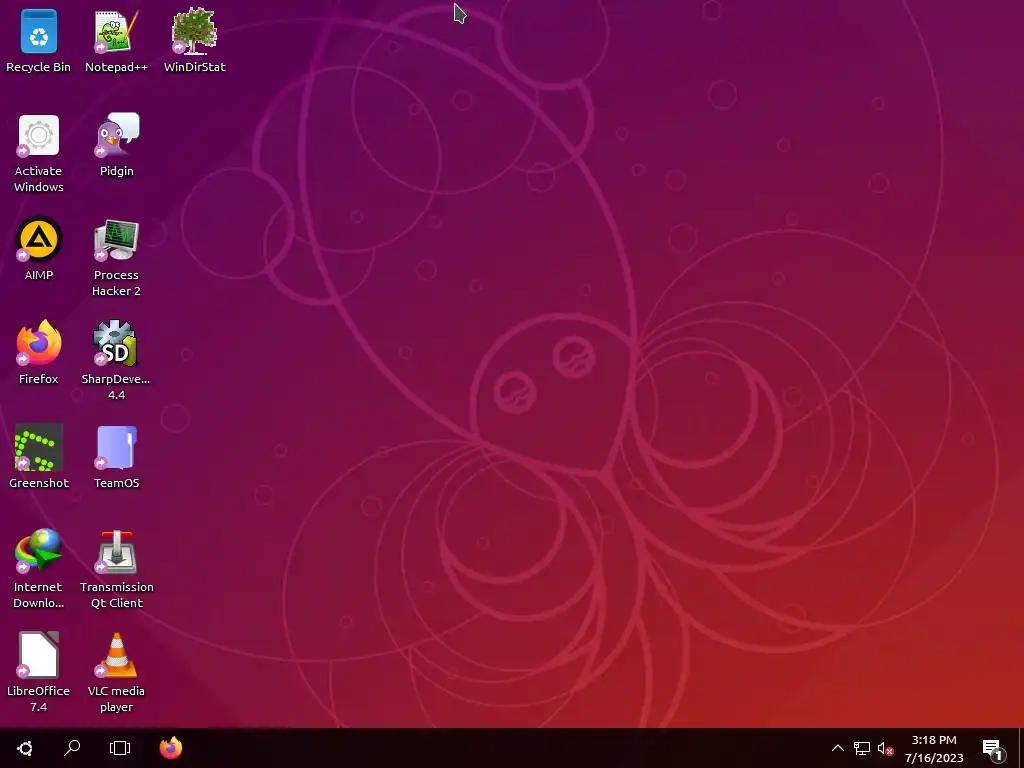1024x768 pixels.
Task: Open the taskbar clock showing 3:18 PM
Action: 934,748
